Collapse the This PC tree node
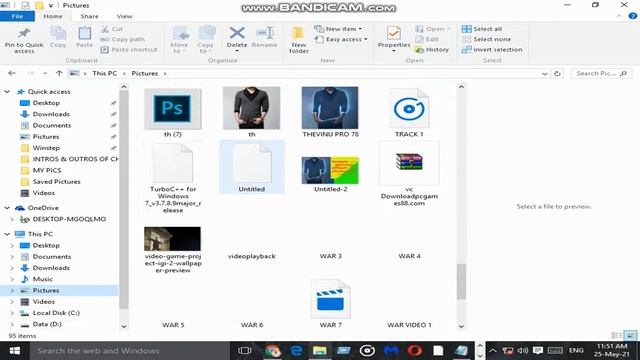The image size is (640, 360). coord(7,234)
